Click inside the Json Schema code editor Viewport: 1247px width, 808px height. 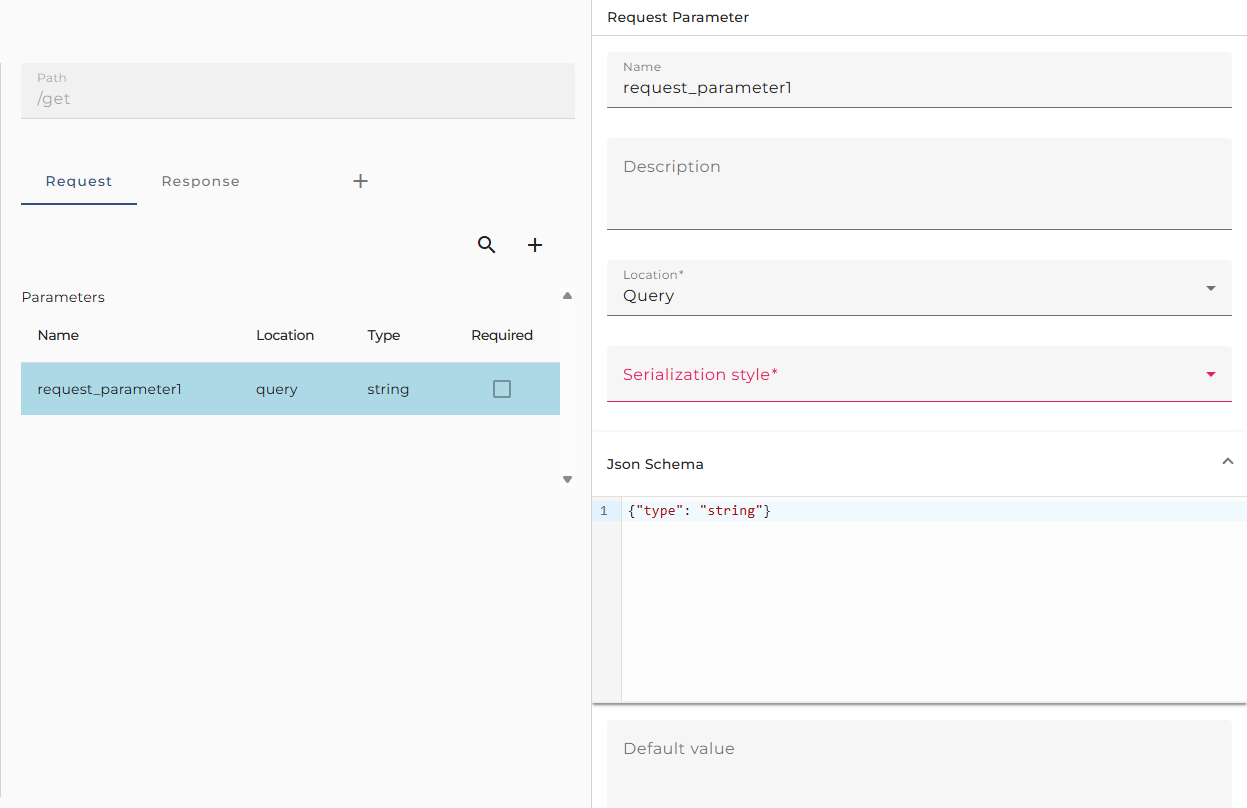pyautogui.click(x=933, y=600)
